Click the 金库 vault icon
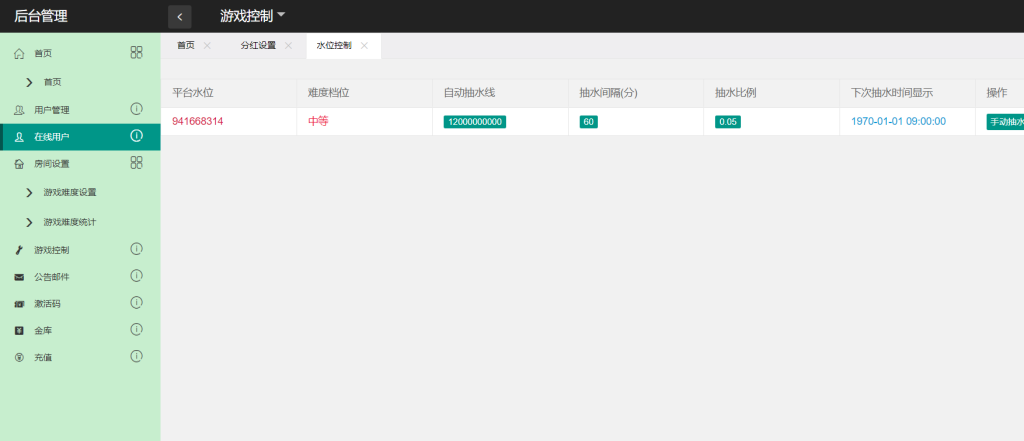 [19, 330]
